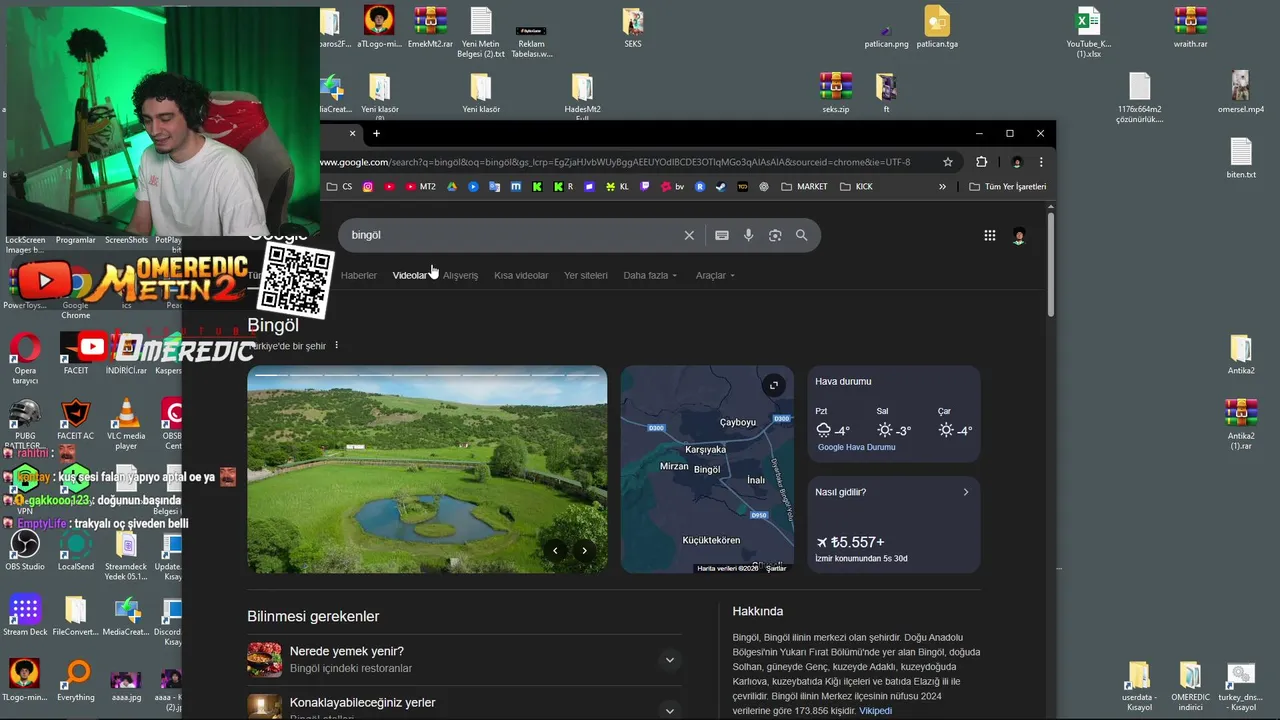Open the Chrome three-dot menu
Screen dimensions: 1280x720
1041,162
